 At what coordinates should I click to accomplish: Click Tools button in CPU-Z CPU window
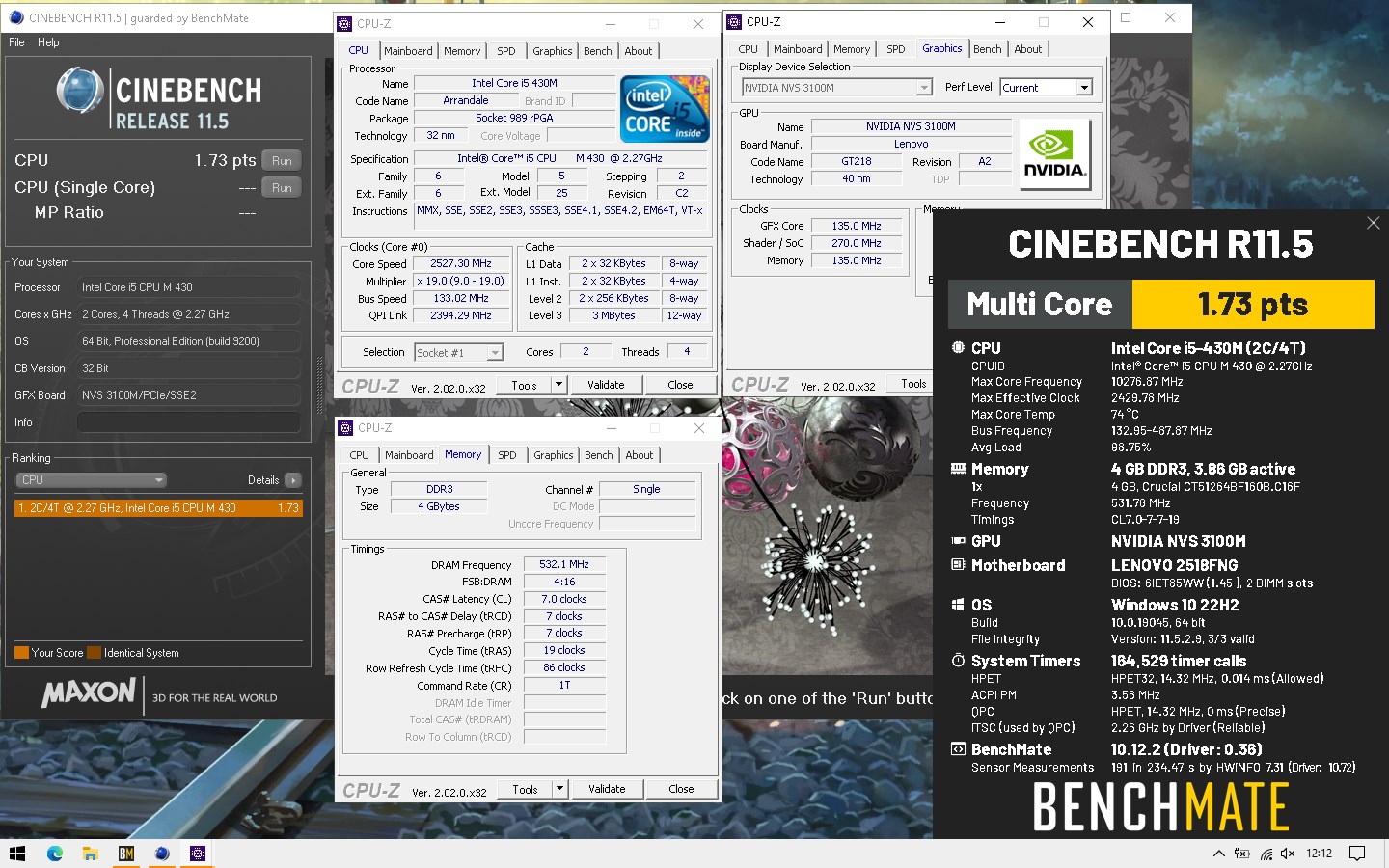pyautogui.click(x=525, y=385)
